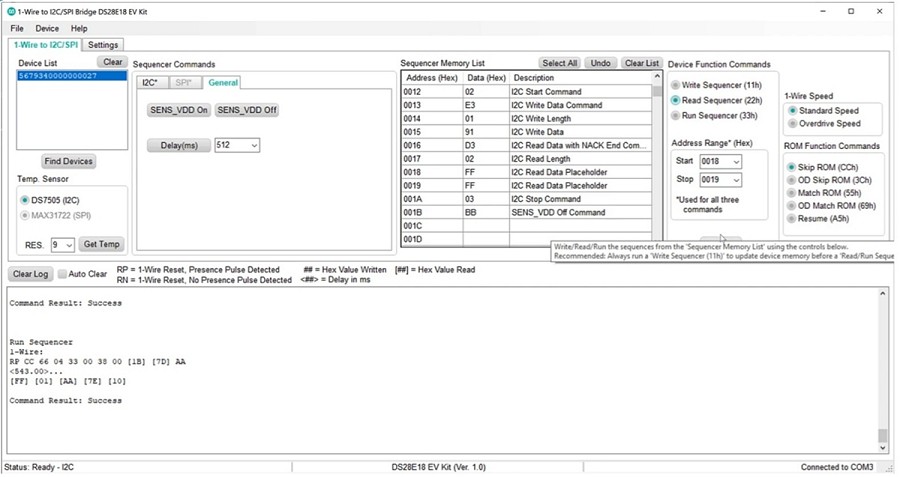Select Write Sequencer (11h) radio option
900x477 pixels.
[x=676, y=85]
